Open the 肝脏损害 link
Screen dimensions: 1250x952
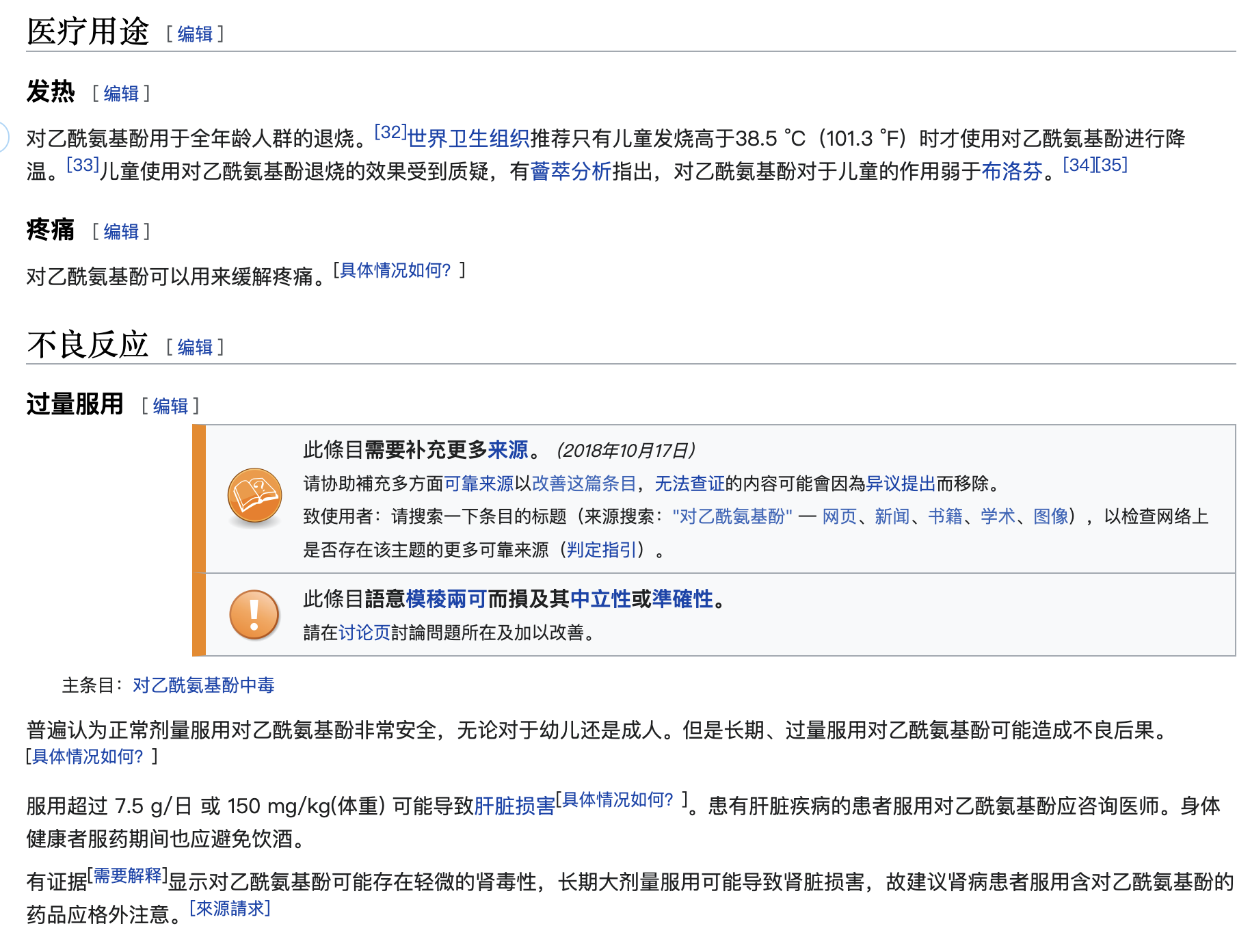pos(514,806)
